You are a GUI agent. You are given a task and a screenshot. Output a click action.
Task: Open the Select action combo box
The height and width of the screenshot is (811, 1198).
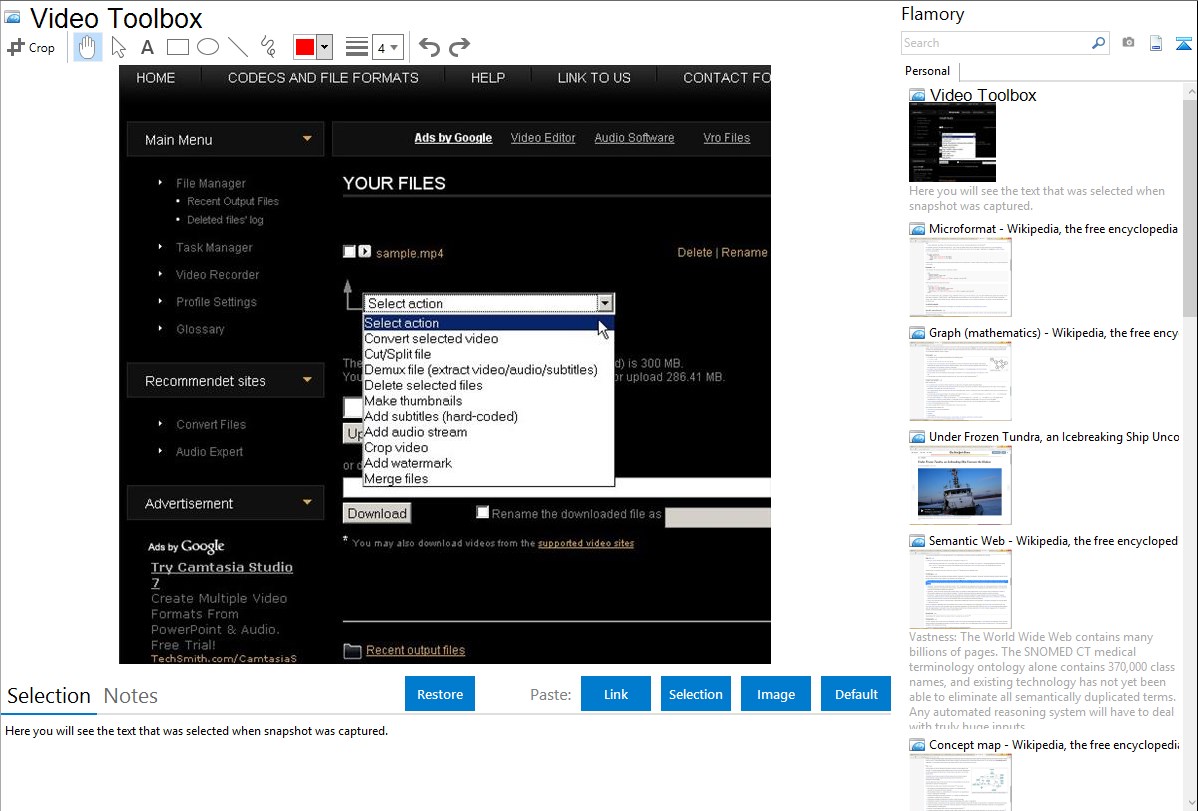(x=488, y=303)
